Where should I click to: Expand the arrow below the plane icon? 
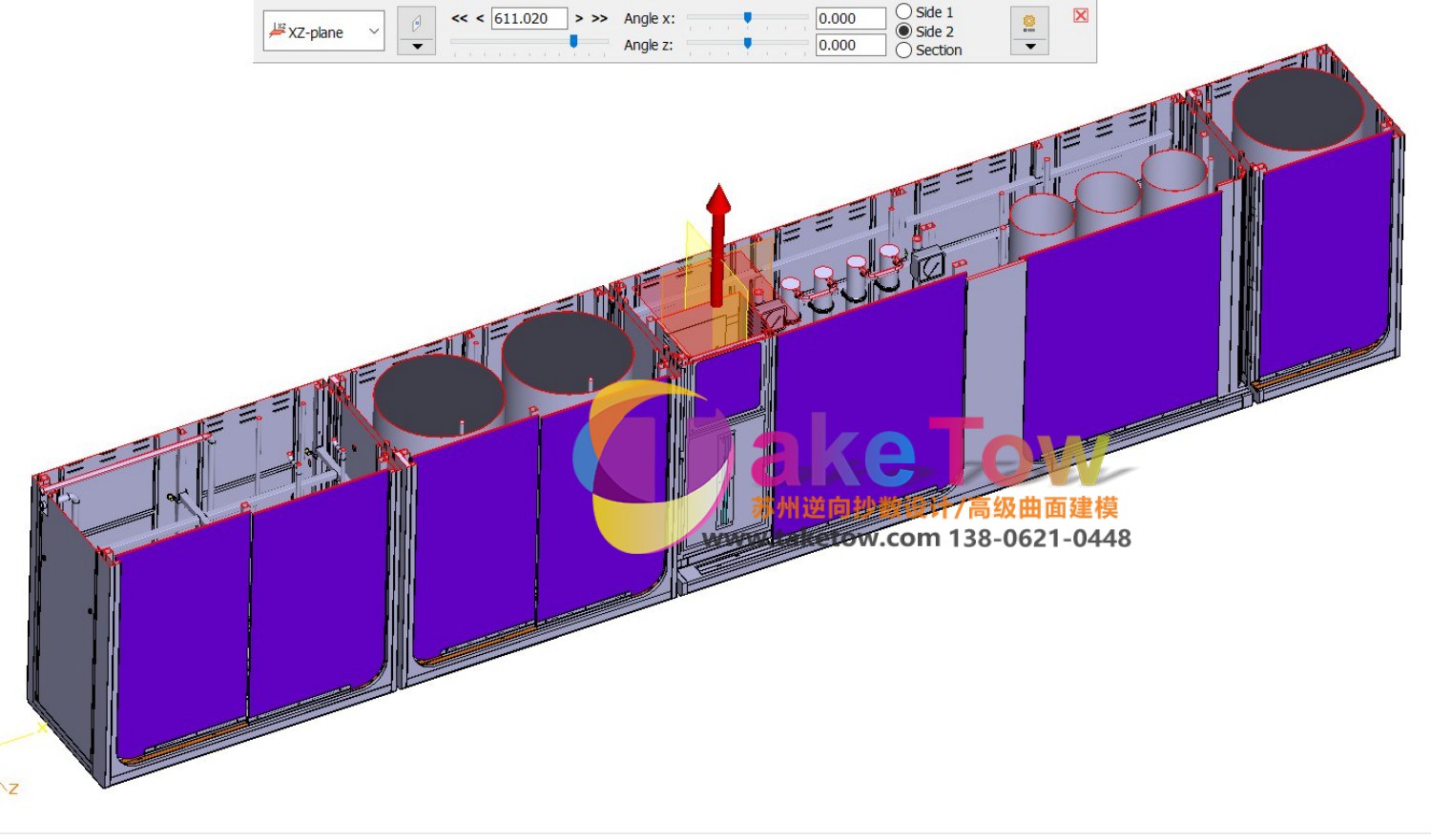[416, 47]
